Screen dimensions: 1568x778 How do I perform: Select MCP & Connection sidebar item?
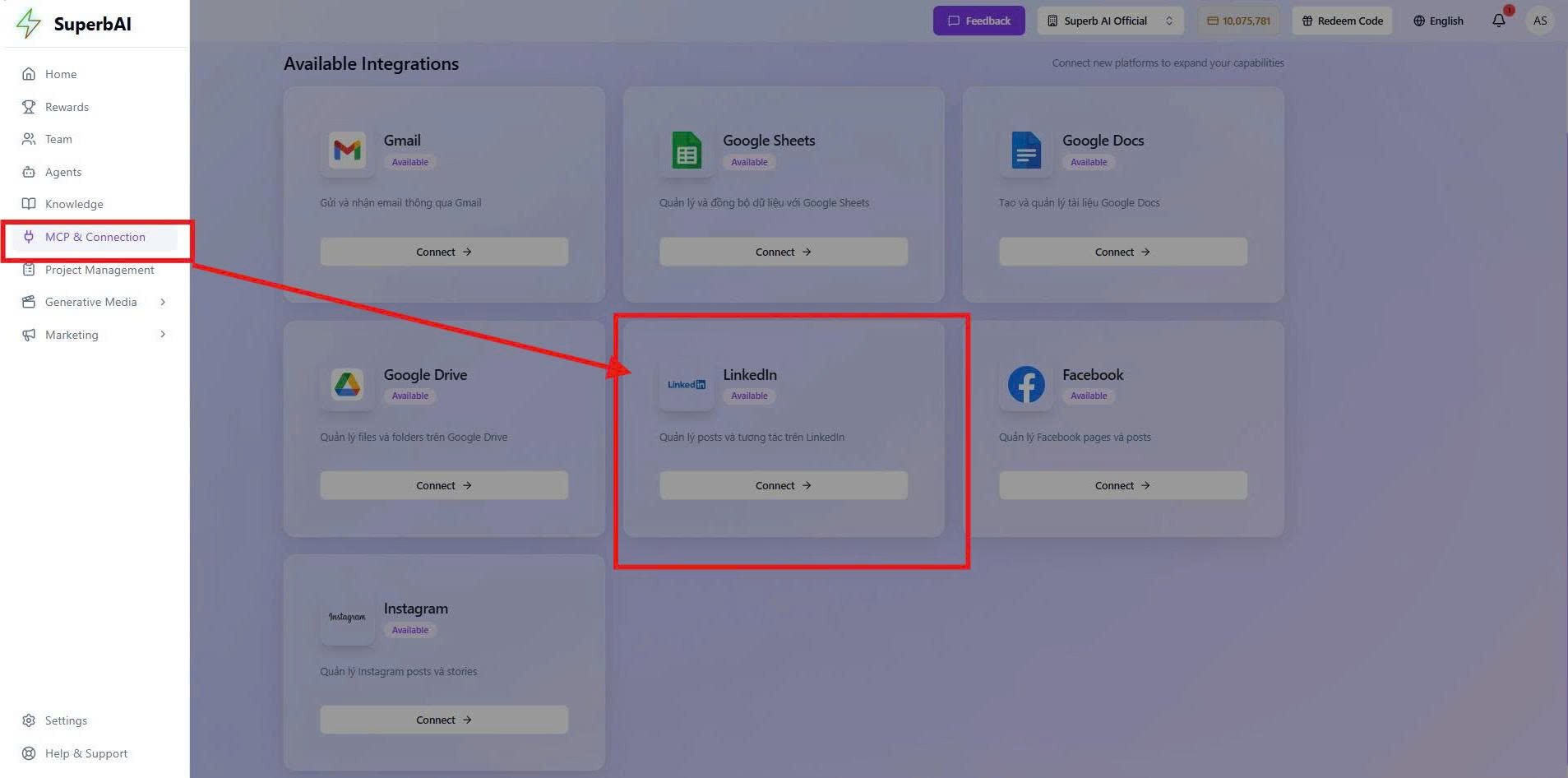click(x=95, y=237)
